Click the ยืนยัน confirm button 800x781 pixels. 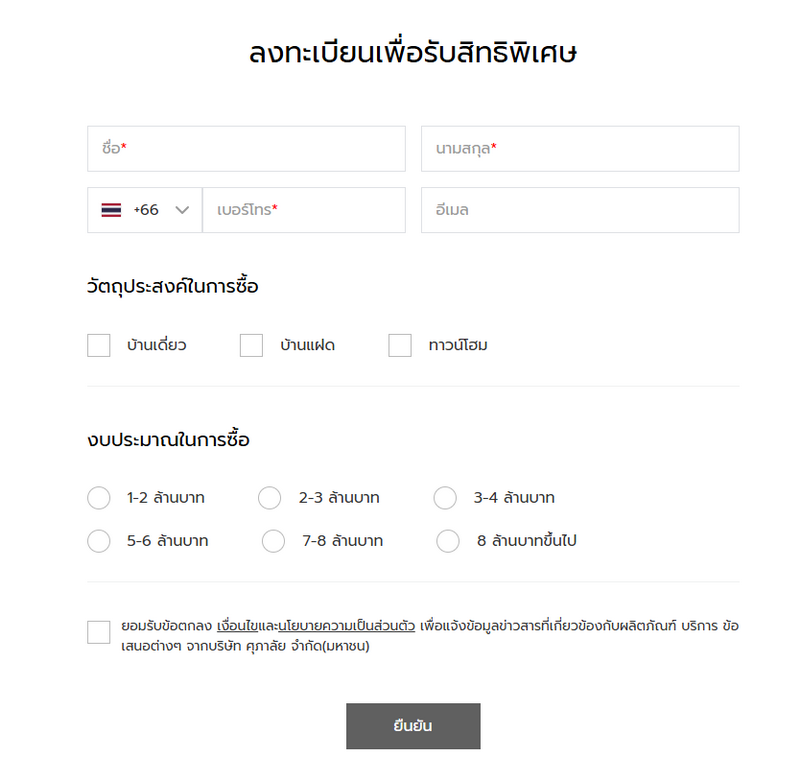(413, 726)
